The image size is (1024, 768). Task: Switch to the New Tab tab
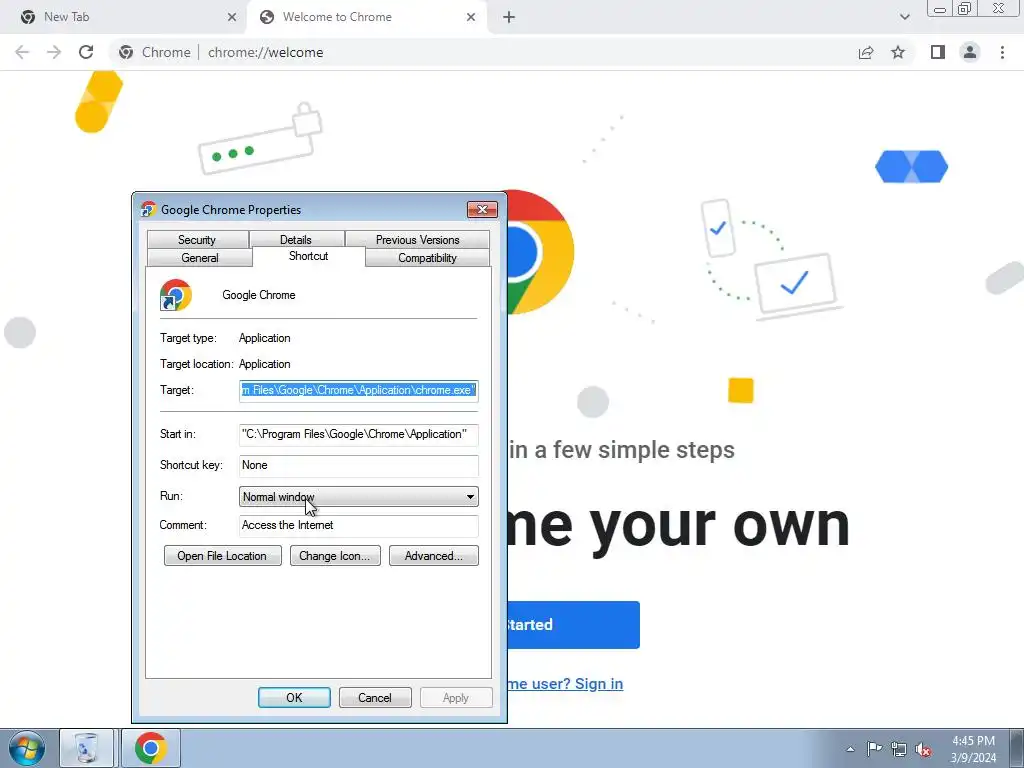(124, 17)
